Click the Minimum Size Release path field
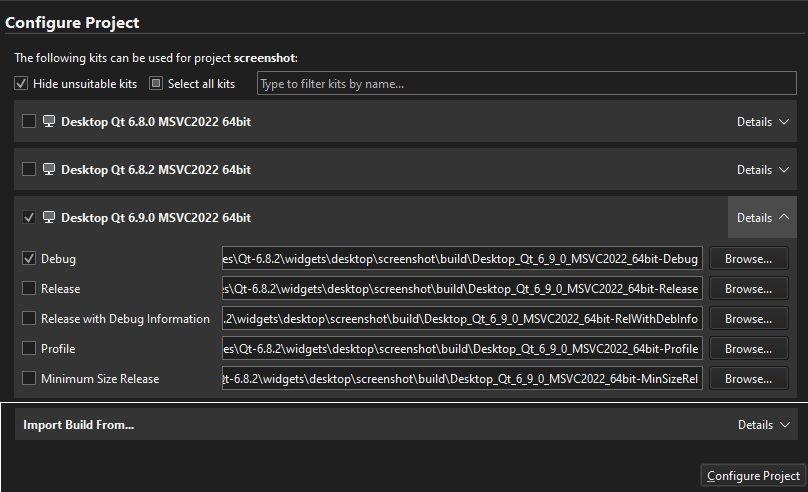Image resolution: width=808 pixels, height=492 pixels. coord(462,379)
